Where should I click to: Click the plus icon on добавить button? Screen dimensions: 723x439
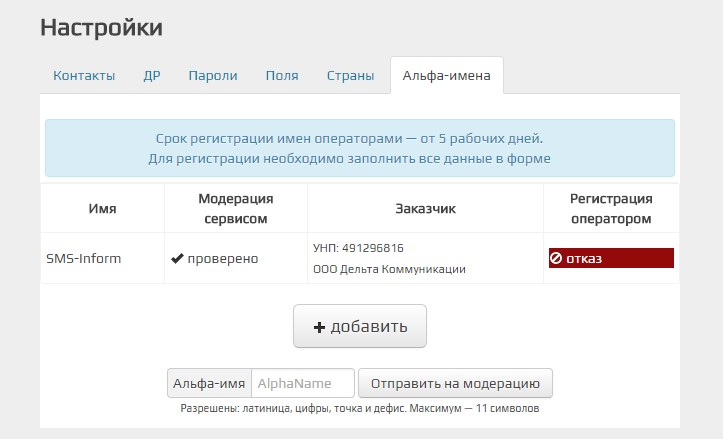[x=320, y=327]
